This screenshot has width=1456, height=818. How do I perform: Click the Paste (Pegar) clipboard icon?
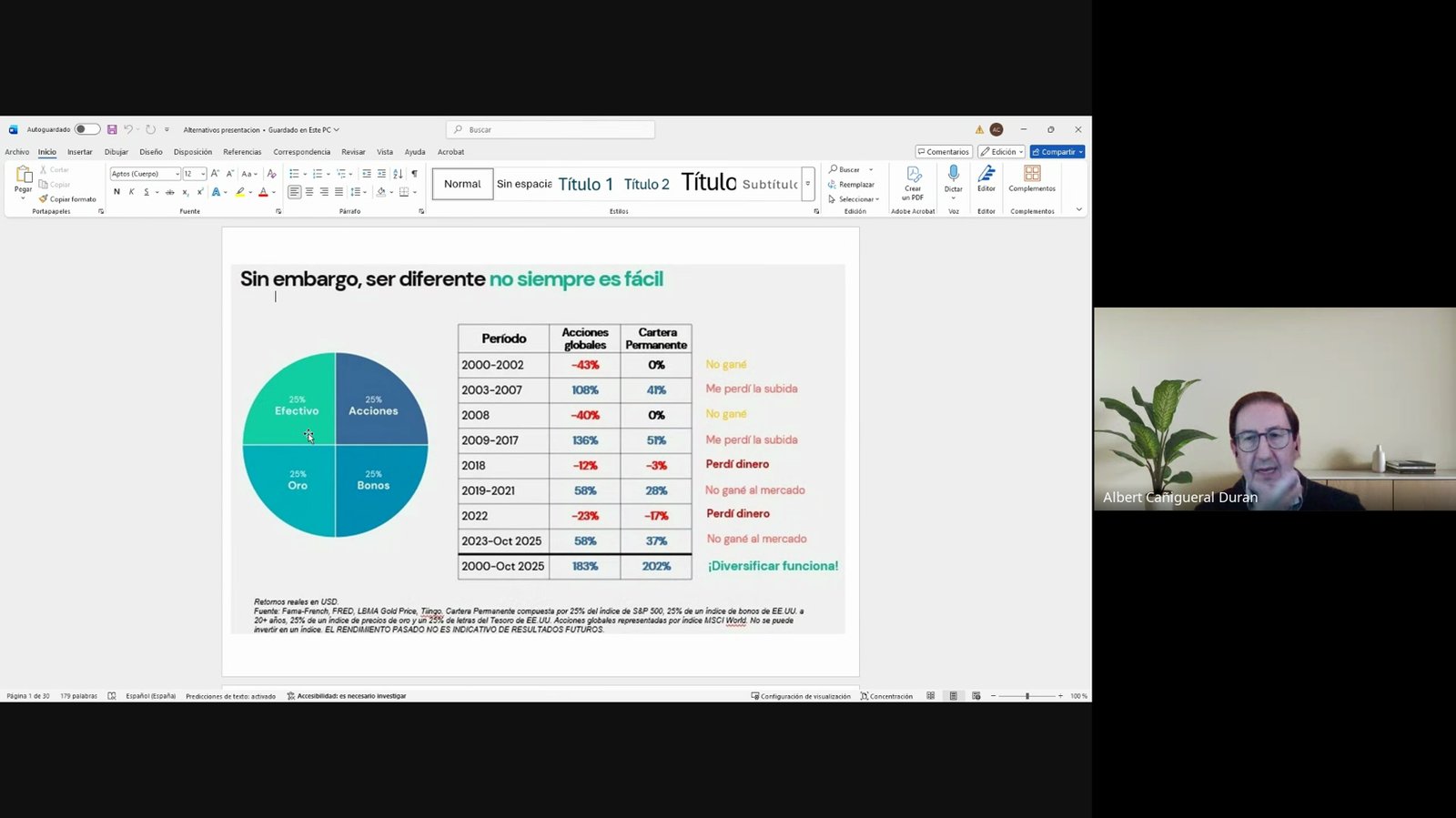coord(24,176)
